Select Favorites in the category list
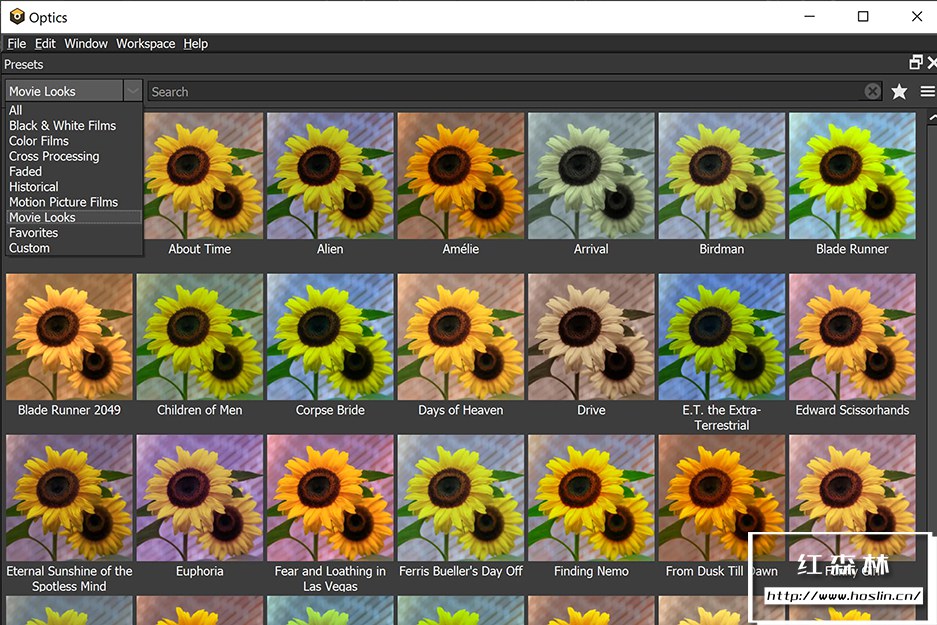 coord(34,232)
